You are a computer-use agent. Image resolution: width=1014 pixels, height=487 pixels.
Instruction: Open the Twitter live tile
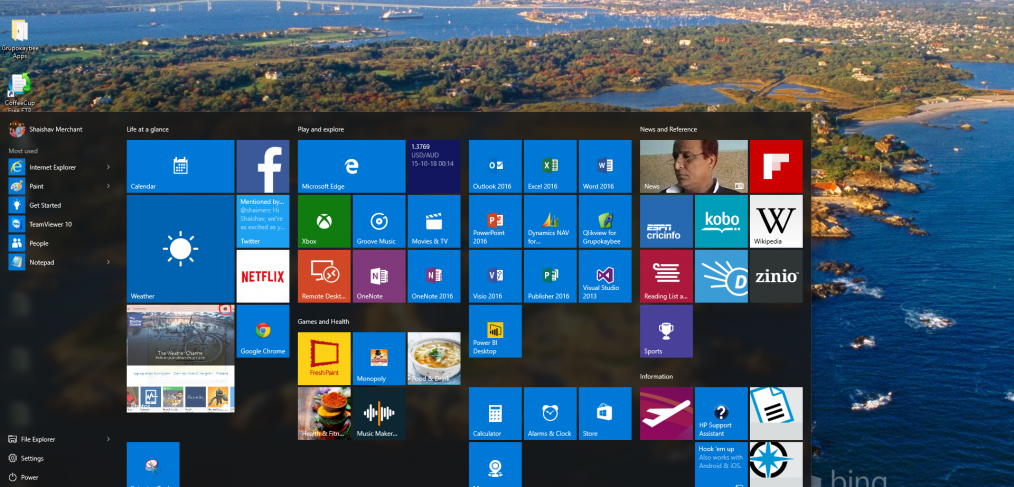(263, 221)
